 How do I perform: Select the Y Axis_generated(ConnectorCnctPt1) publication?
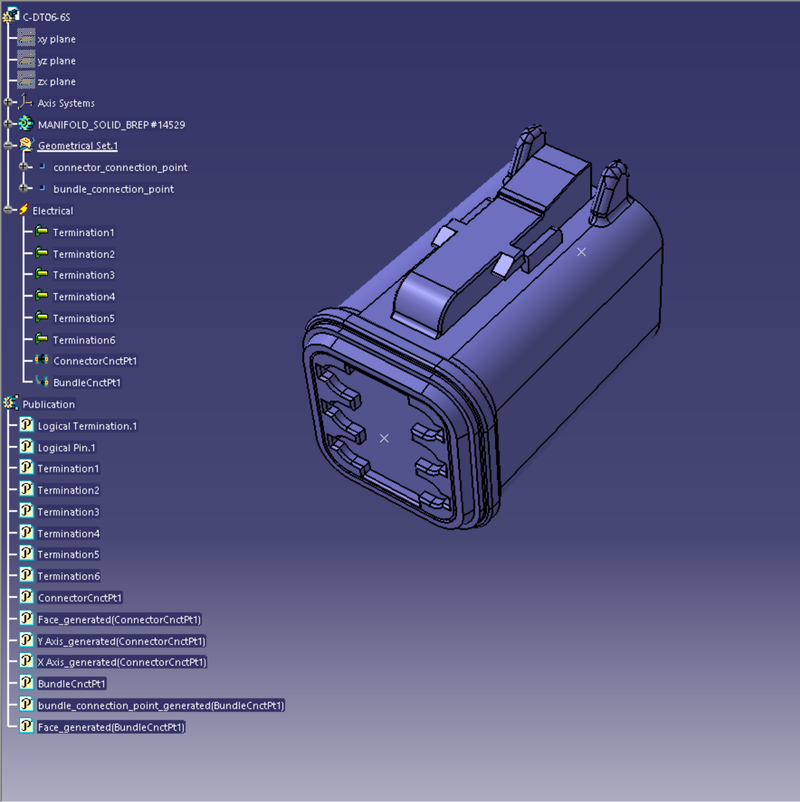click(121, 641)
